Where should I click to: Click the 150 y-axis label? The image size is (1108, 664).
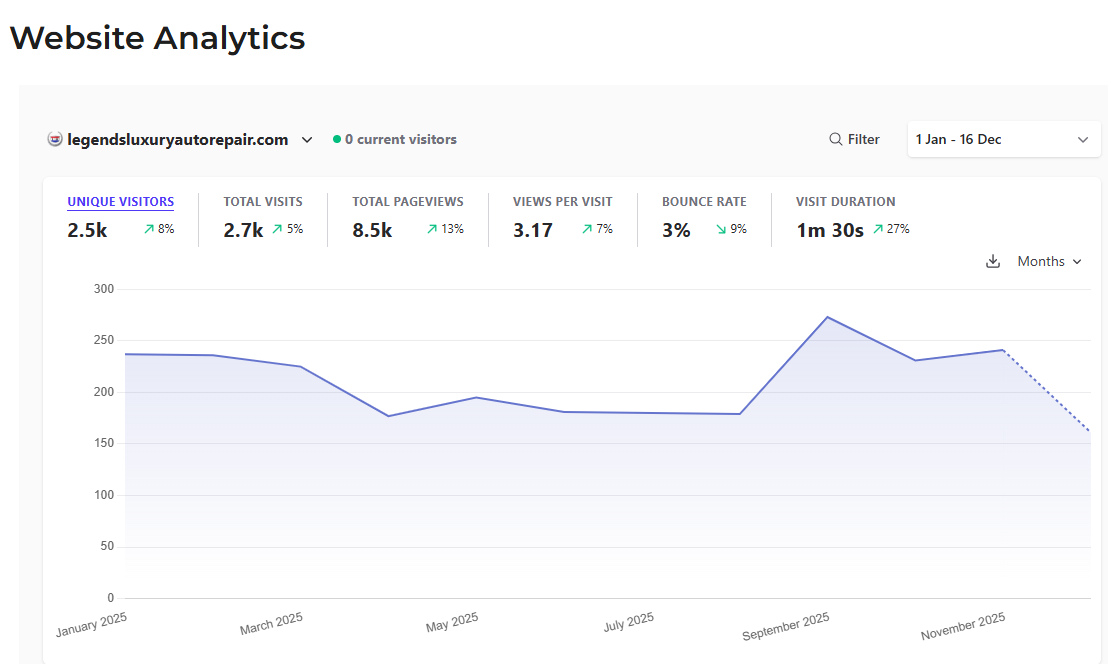pos(104,443)
